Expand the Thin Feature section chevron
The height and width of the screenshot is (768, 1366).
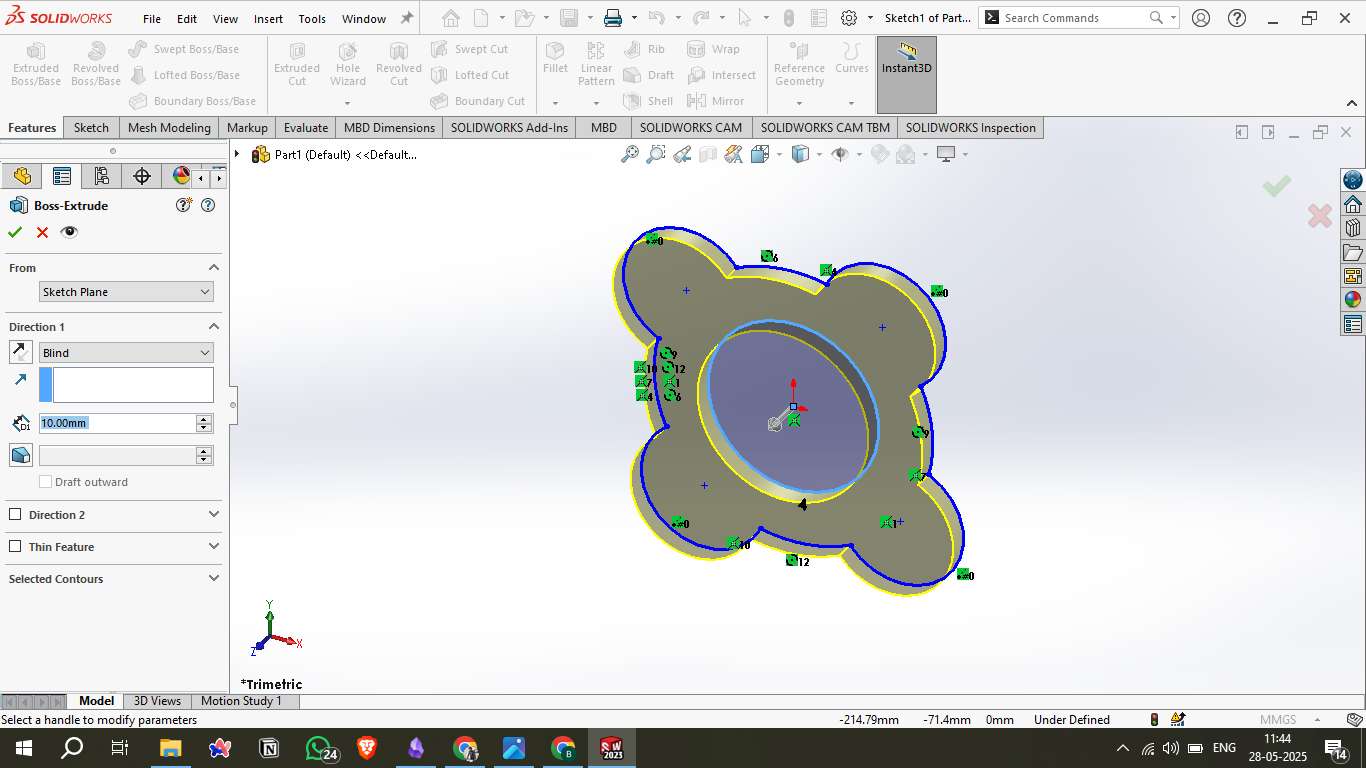213,547
